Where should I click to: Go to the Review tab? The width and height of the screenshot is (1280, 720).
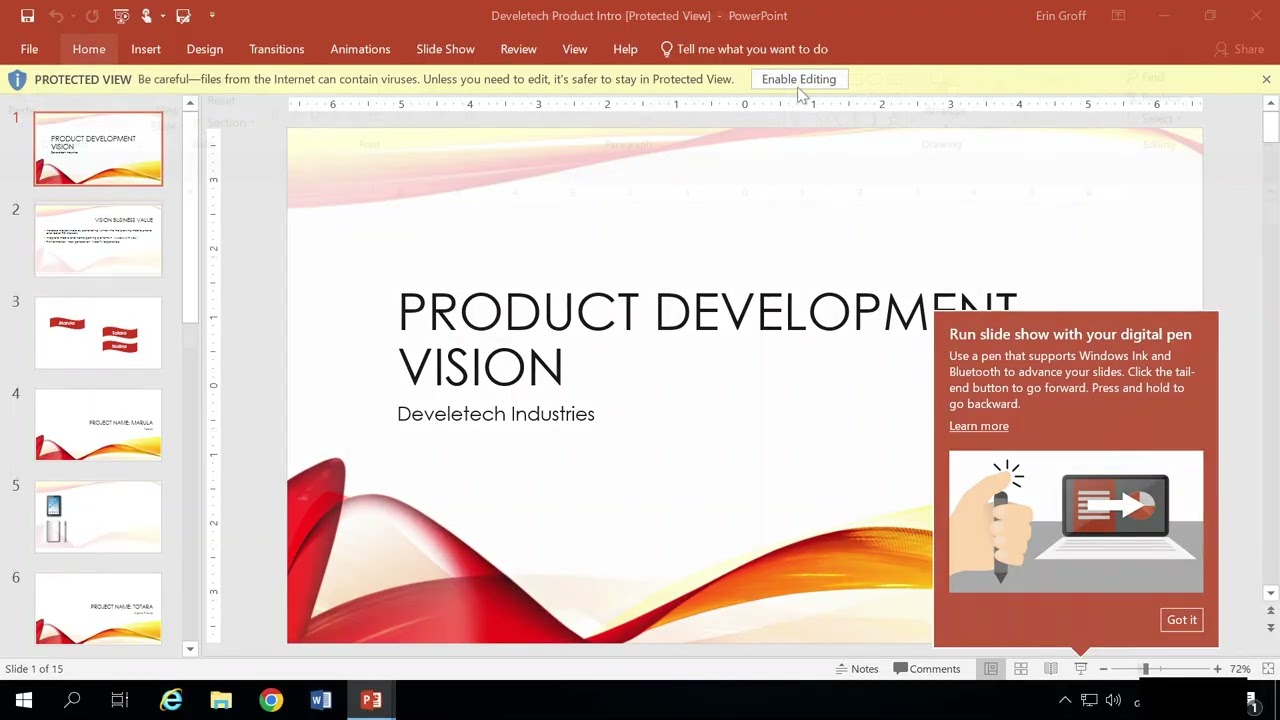(x=518, y=49)
